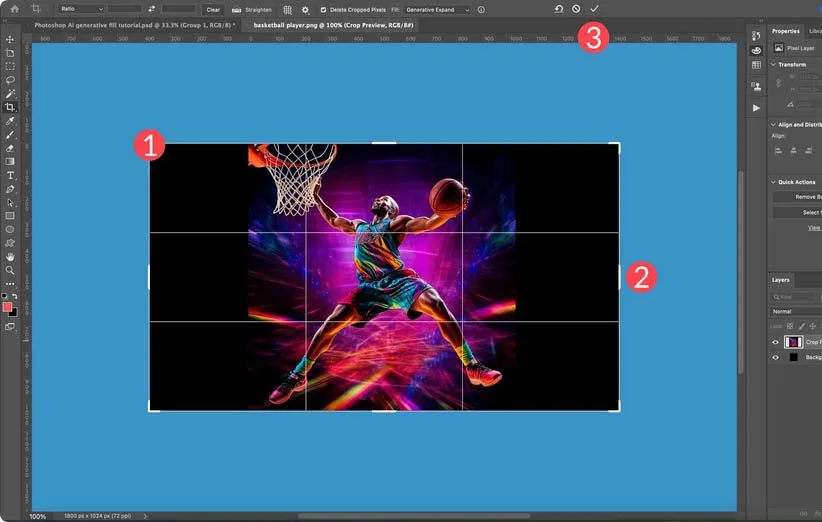Viewport: 822px width, 522px height.
Task: Reset the crop box with the undo arrow
Action: pos(559,9)
